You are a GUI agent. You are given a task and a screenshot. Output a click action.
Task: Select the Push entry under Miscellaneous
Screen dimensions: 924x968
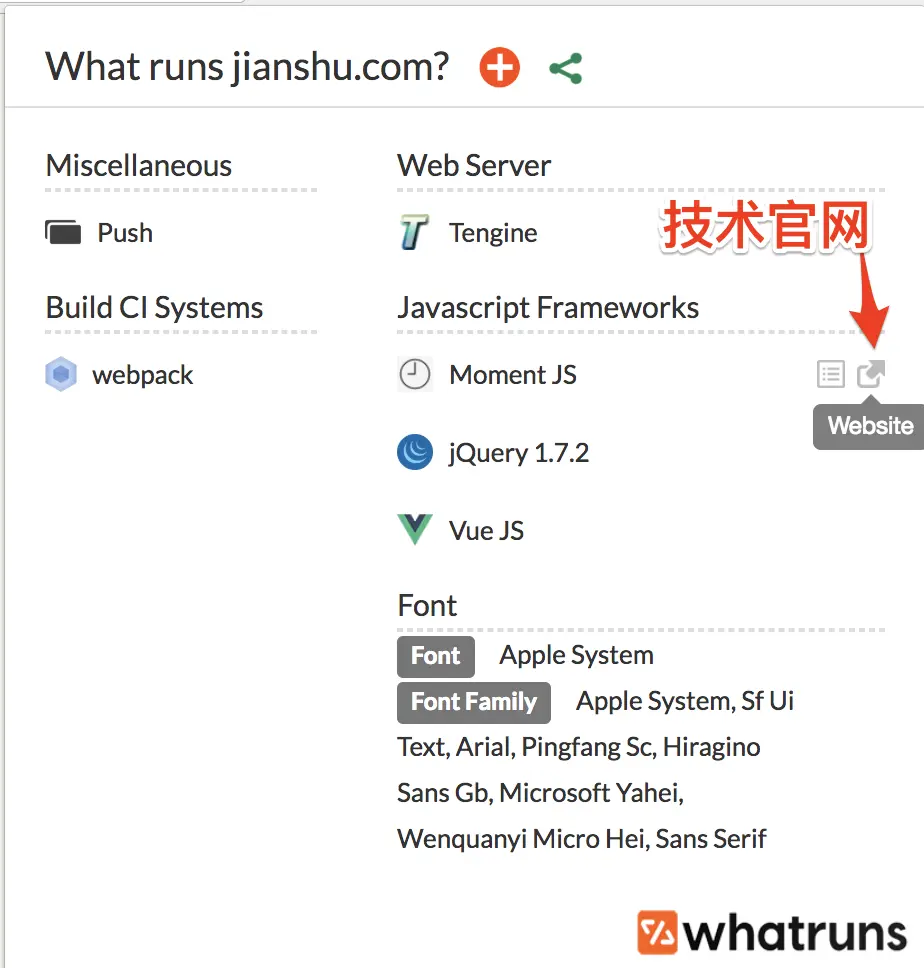pyautogui.click(x=125, y=233)
